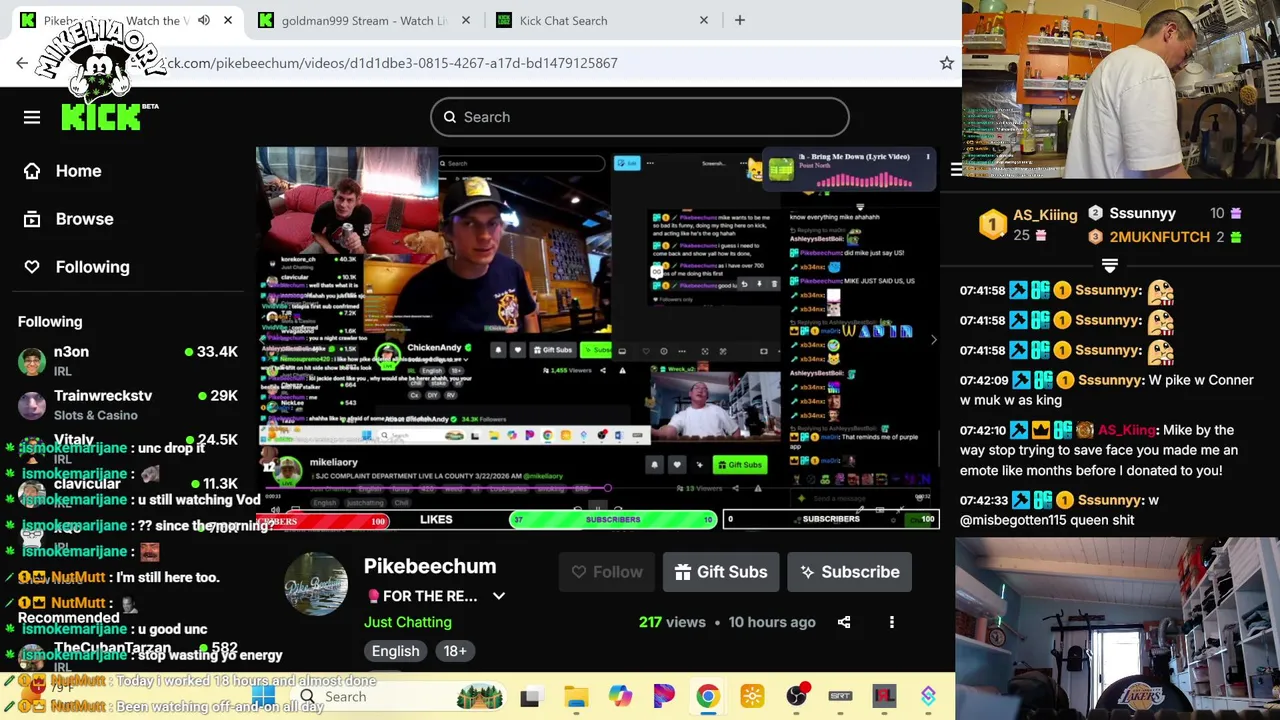Viewport: 1280px width, 720px height.
Task: Open Task View on the taskbar
Action: (x=530, y=697)
